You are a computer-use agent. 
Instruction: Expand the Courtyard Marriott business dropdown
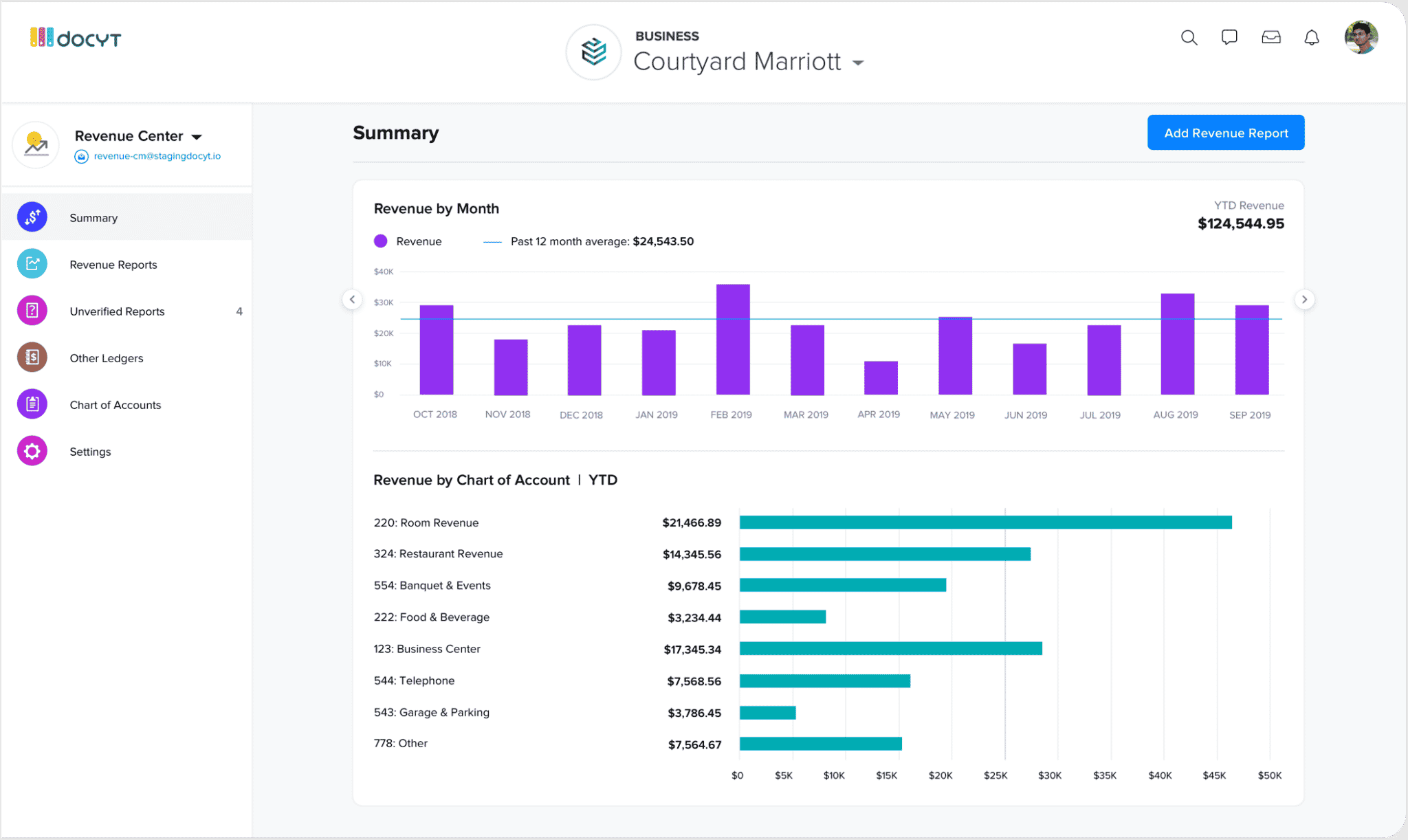point(858,63)
